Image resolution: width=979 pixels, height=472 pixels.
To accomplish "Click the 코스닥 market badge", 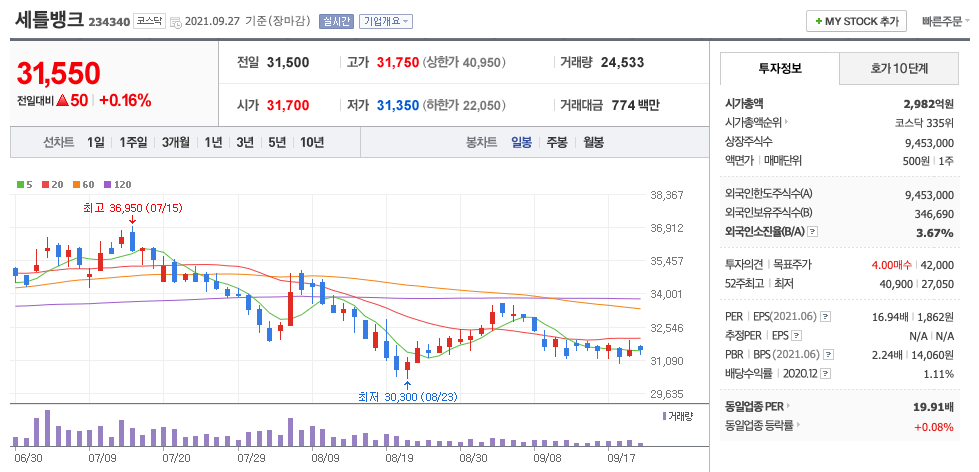I will (149, 21).
